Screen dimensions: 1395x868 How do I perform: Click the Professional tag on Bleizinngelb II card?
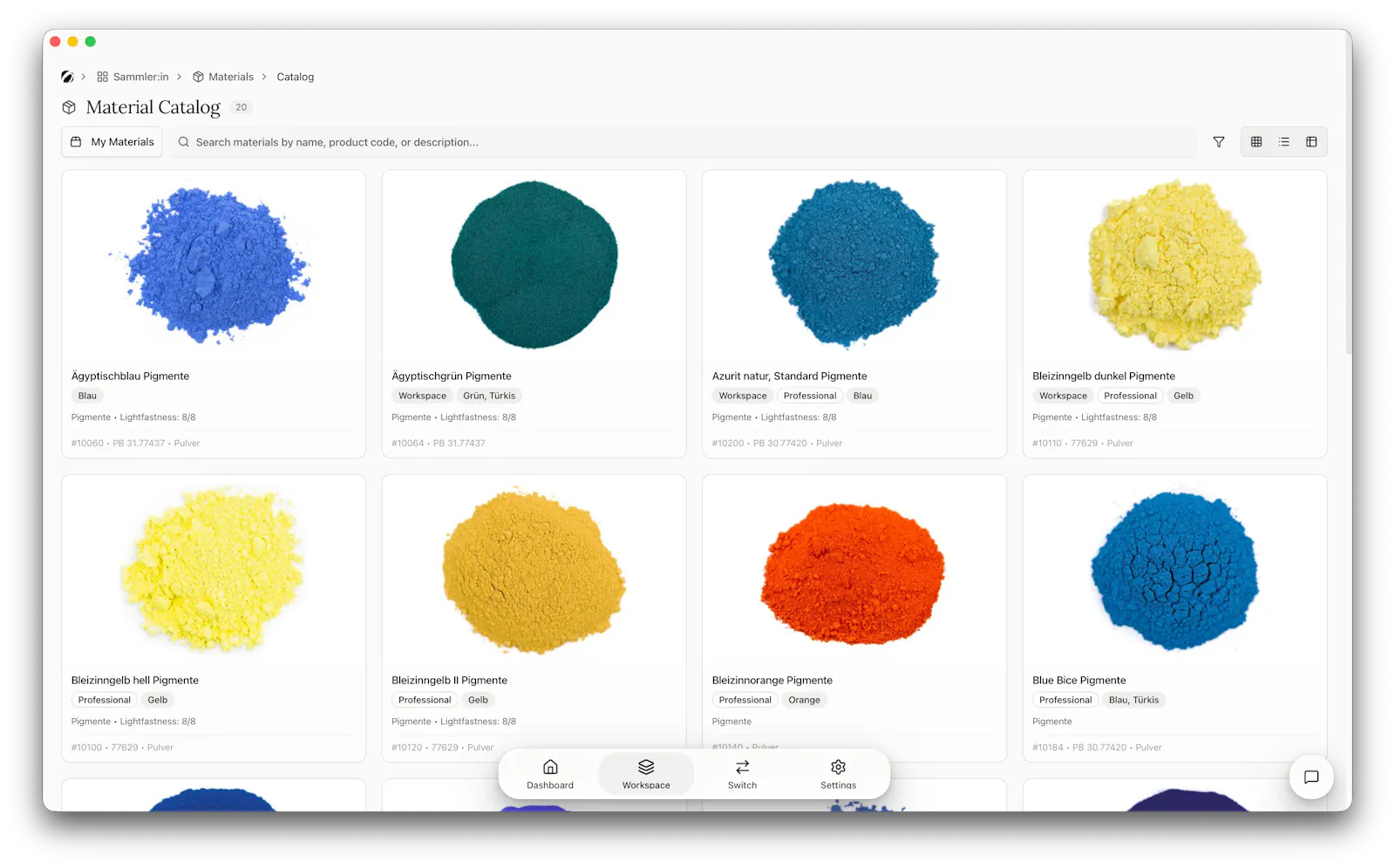tap(425, 700)
